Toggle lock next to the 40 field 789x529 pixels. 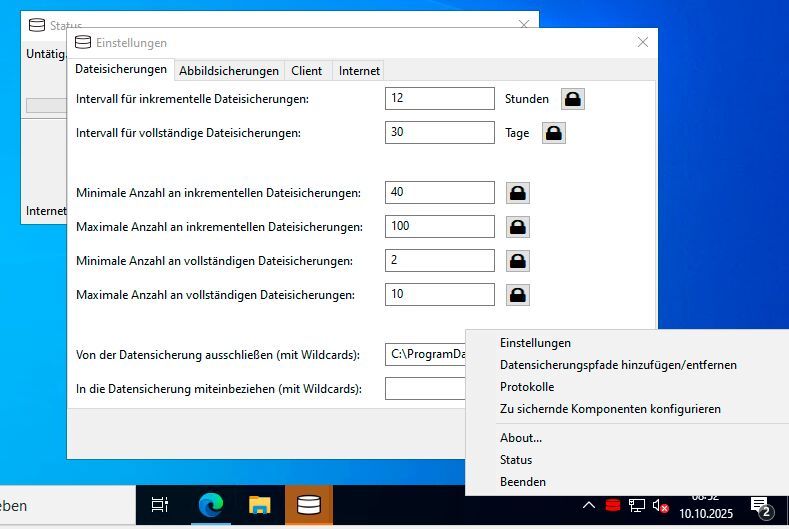pos(518,193)
